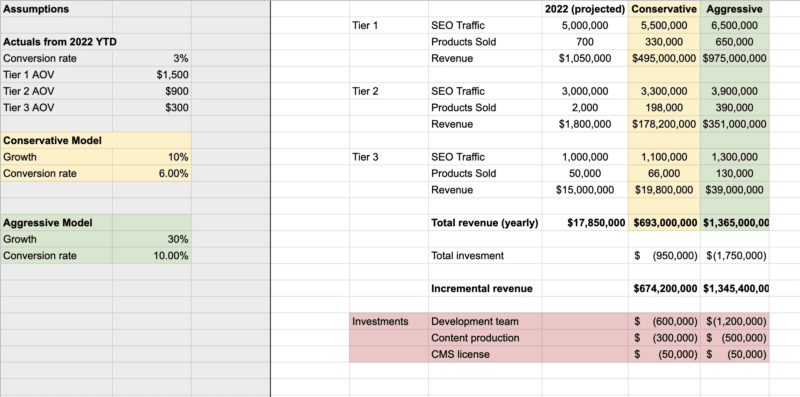Click the $300 Tier 3 AOV value

coord(152,108)
